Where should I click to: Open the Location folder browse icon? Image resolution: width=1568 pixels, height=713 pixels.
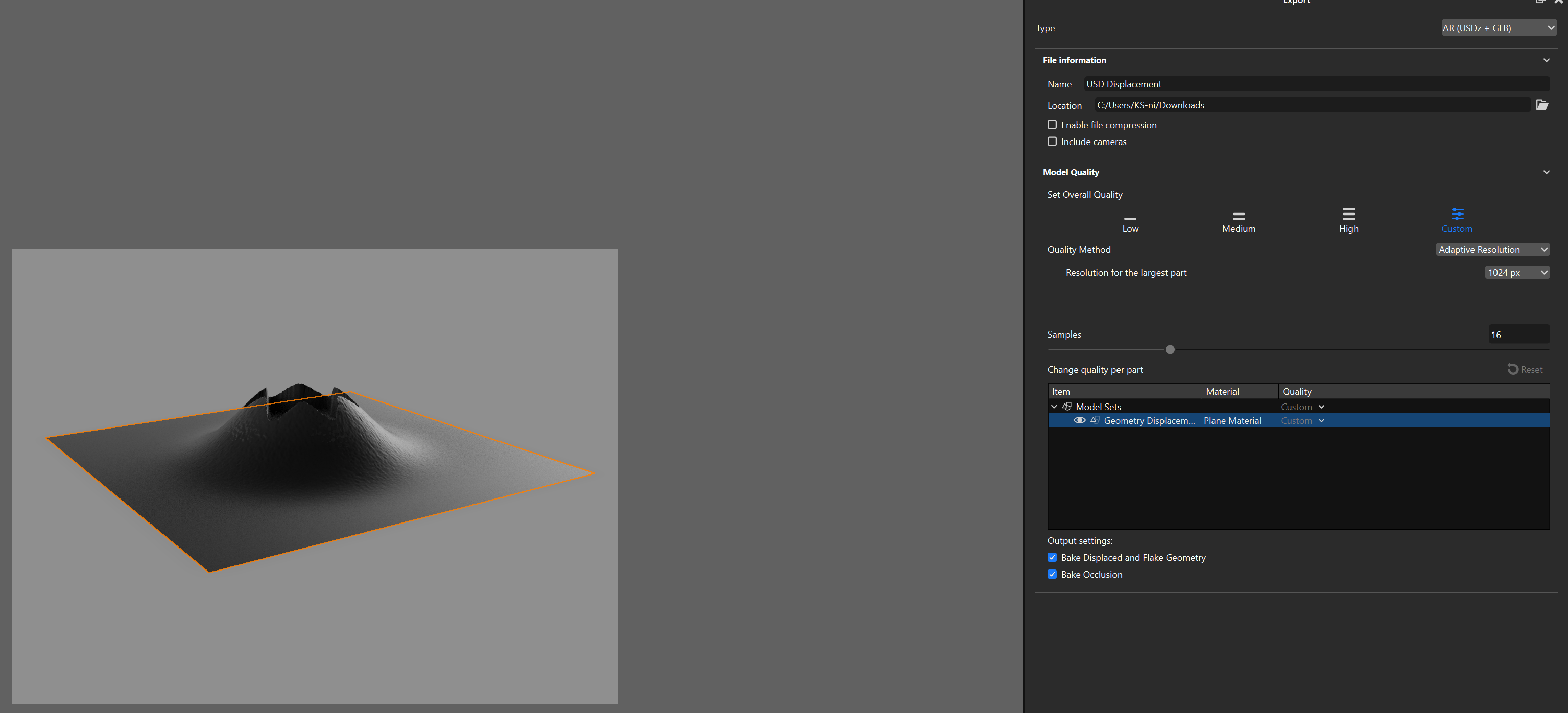[x=1542, y=105]
